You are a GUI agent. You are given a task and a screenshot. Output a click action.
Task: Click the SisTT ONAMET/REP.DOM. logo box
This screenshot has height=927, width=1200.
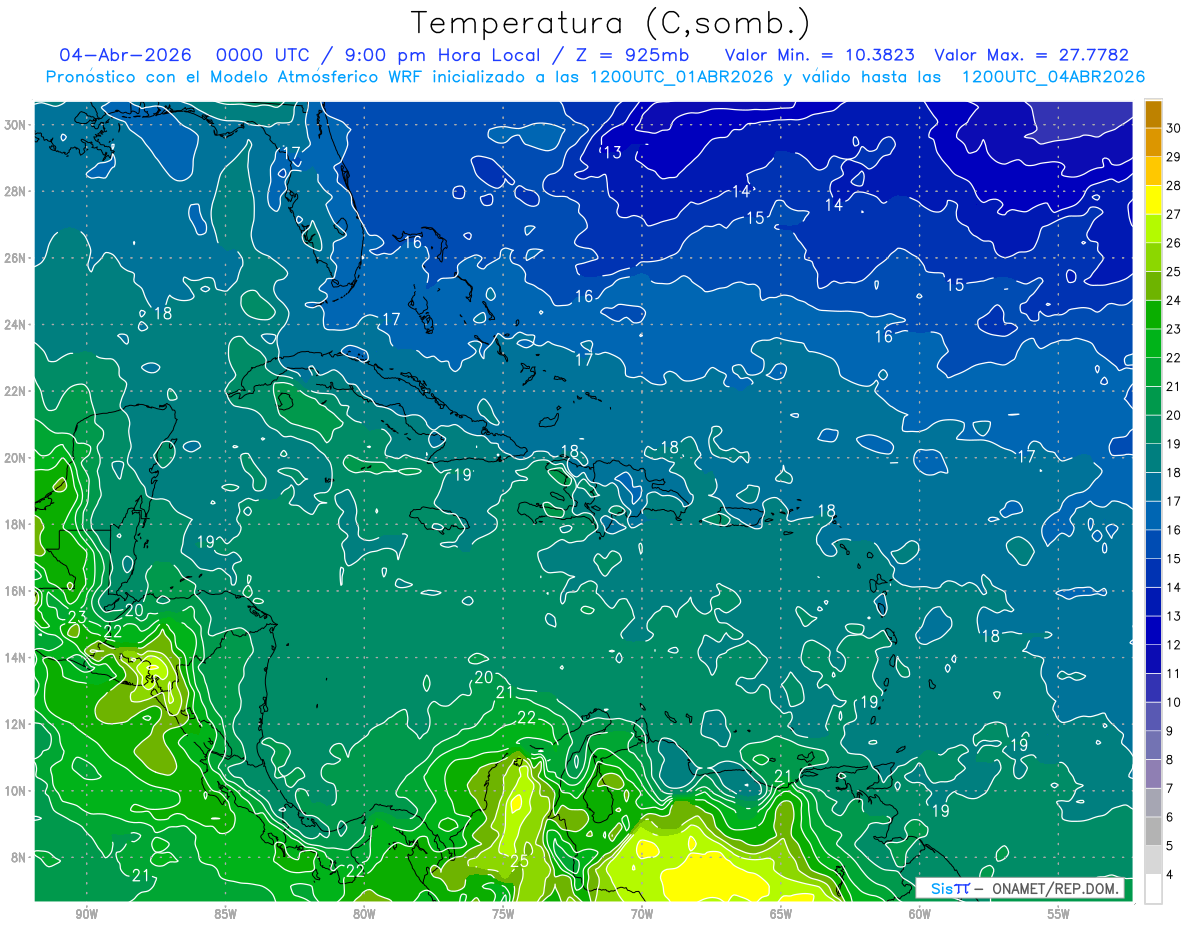(1020, 888)
